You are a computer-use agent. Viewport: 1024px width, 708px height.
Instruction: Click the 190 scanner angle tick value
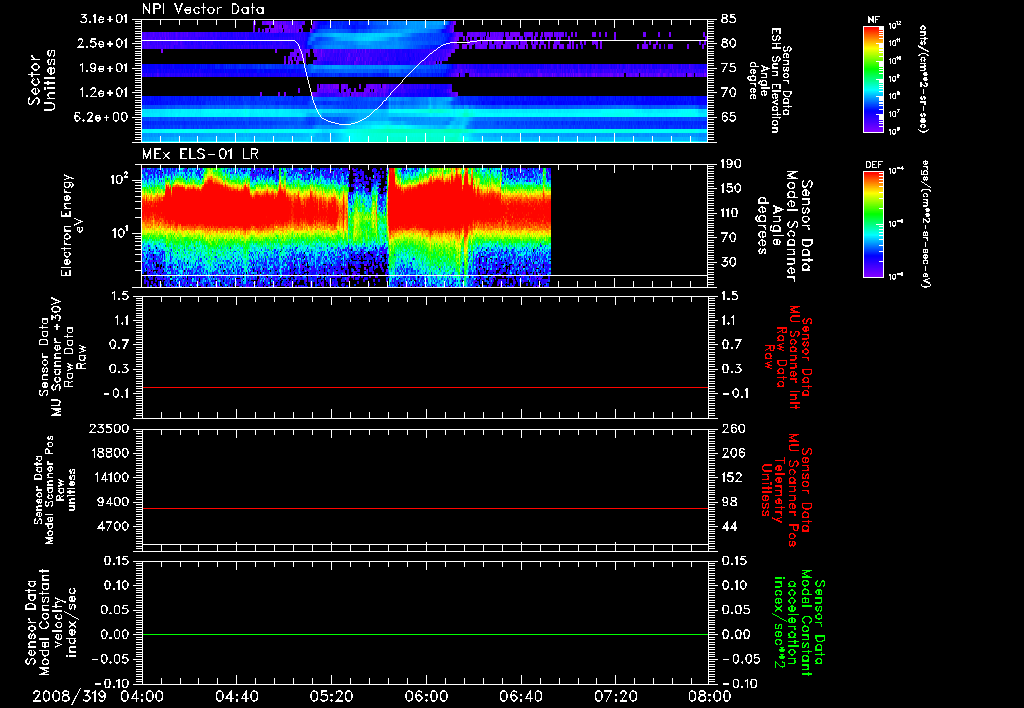click(731, 164)
